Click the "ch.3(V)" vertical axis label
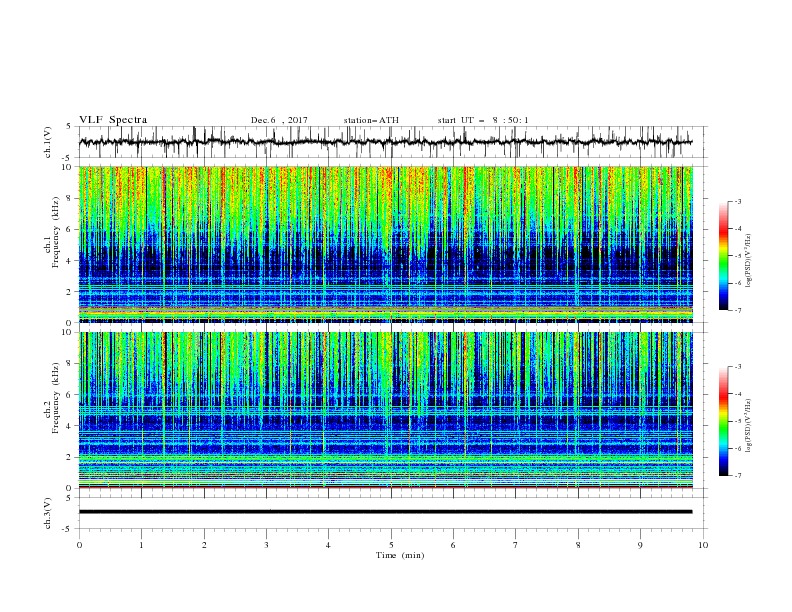Image resolution: width=792 pixels, height=612 pixels. tap(48, 513)
